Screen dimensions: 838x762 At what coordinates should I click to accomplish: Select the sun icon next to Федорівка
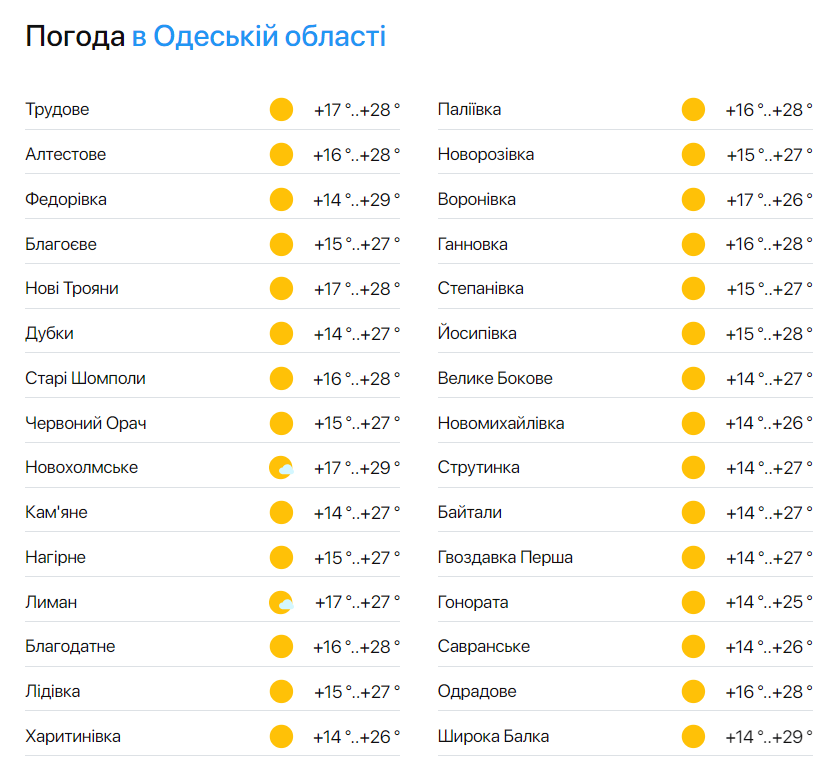(281, 199)
